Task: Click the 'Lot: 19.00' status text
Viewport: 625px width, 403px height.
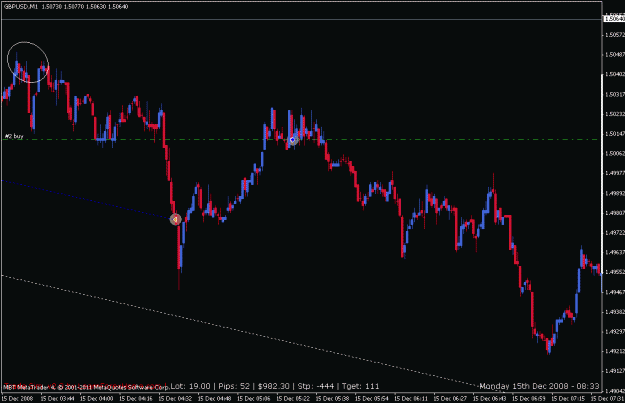Action: point(191,386)
